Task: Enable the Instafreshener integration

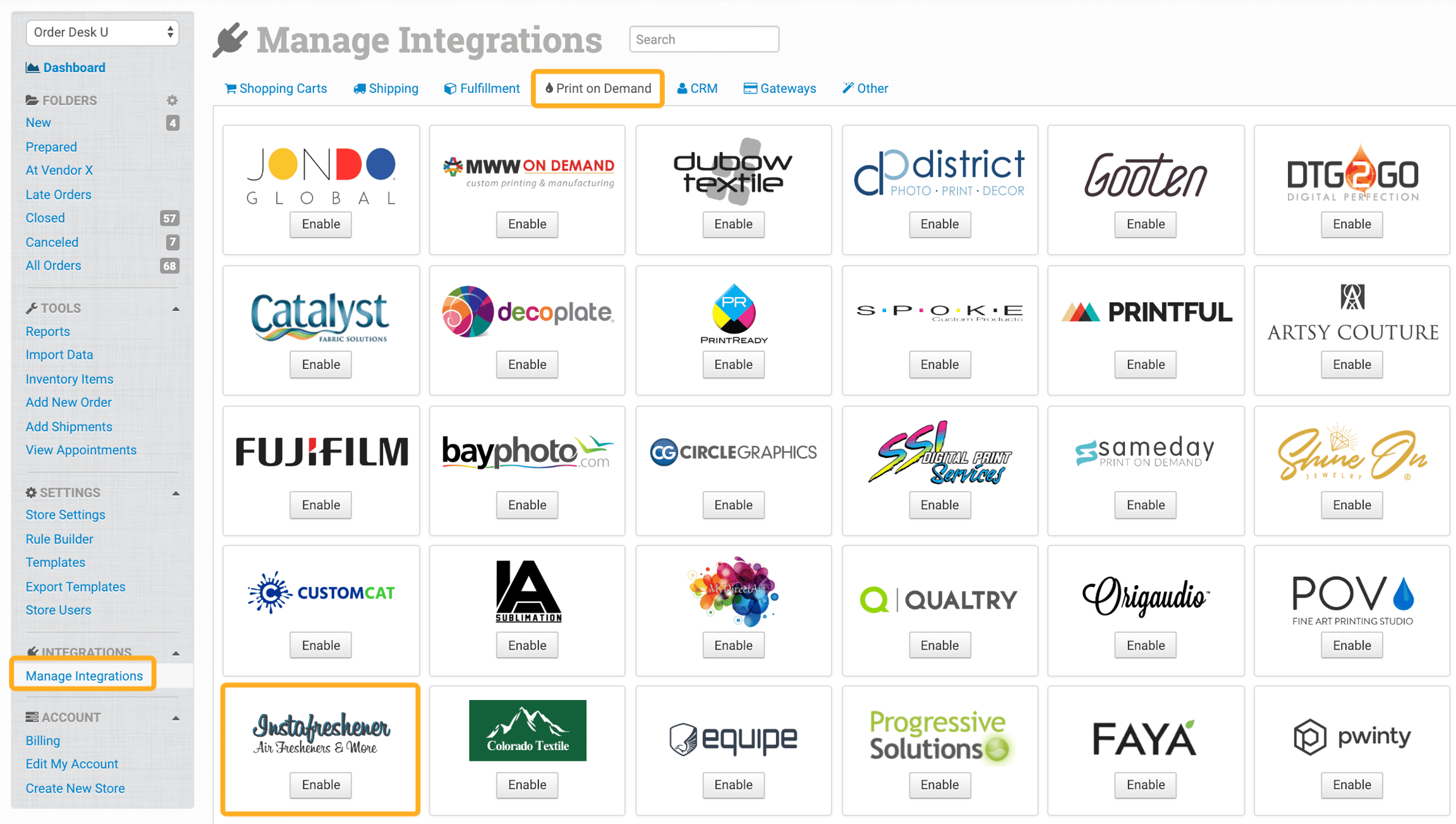Action: coord(321,785)
